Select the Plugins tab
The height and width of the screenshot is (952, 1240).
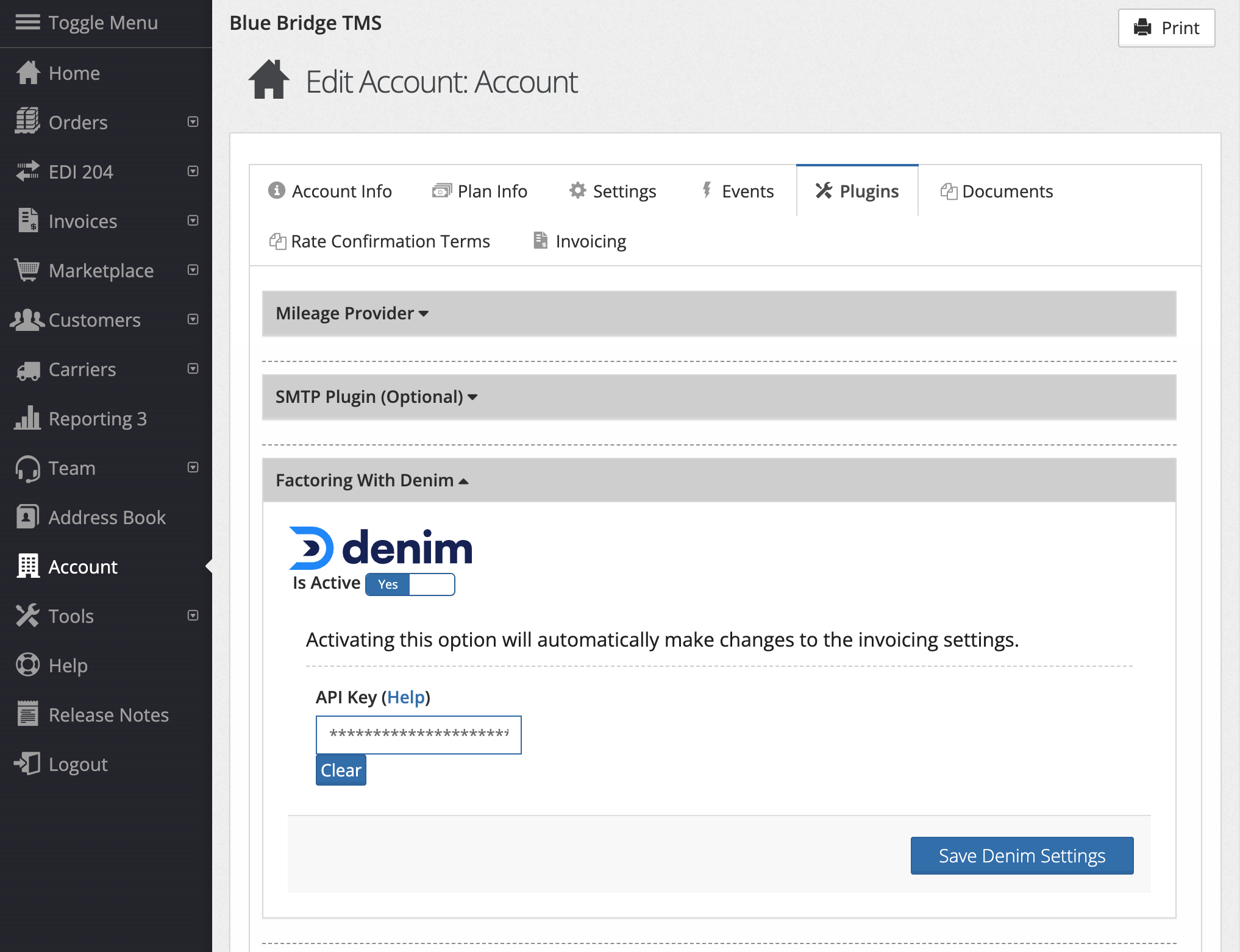857,191
